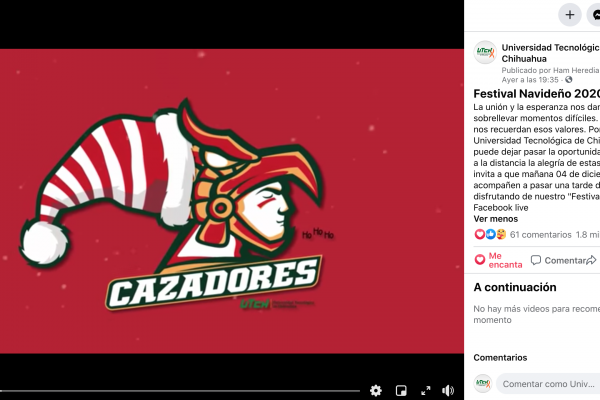
Task: Click the public globe privacy icon
Action: [569, 80]
